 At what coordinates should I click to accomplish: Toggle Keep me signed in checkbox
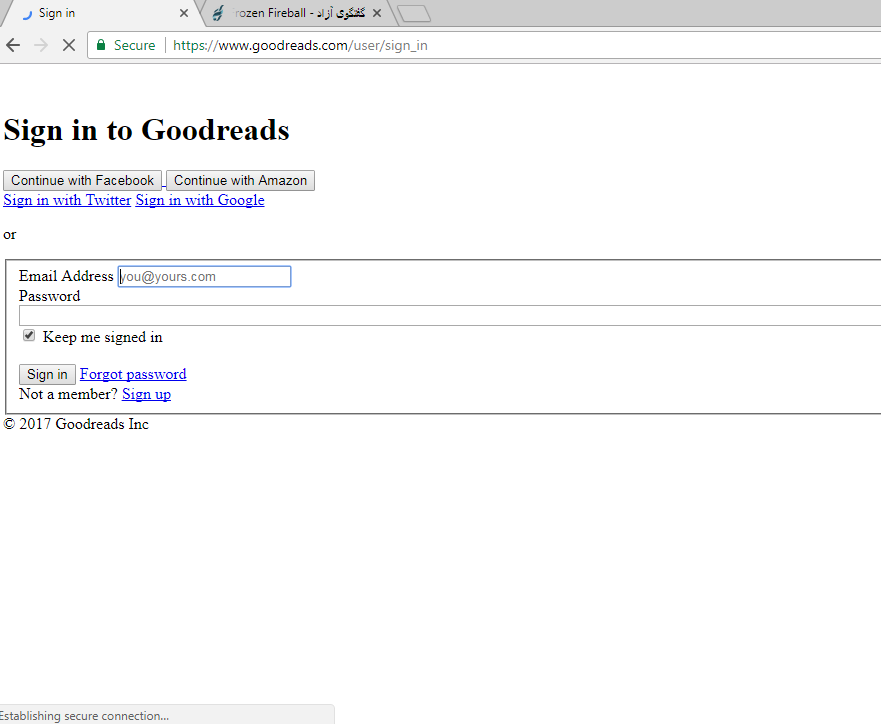coord(29,335)
